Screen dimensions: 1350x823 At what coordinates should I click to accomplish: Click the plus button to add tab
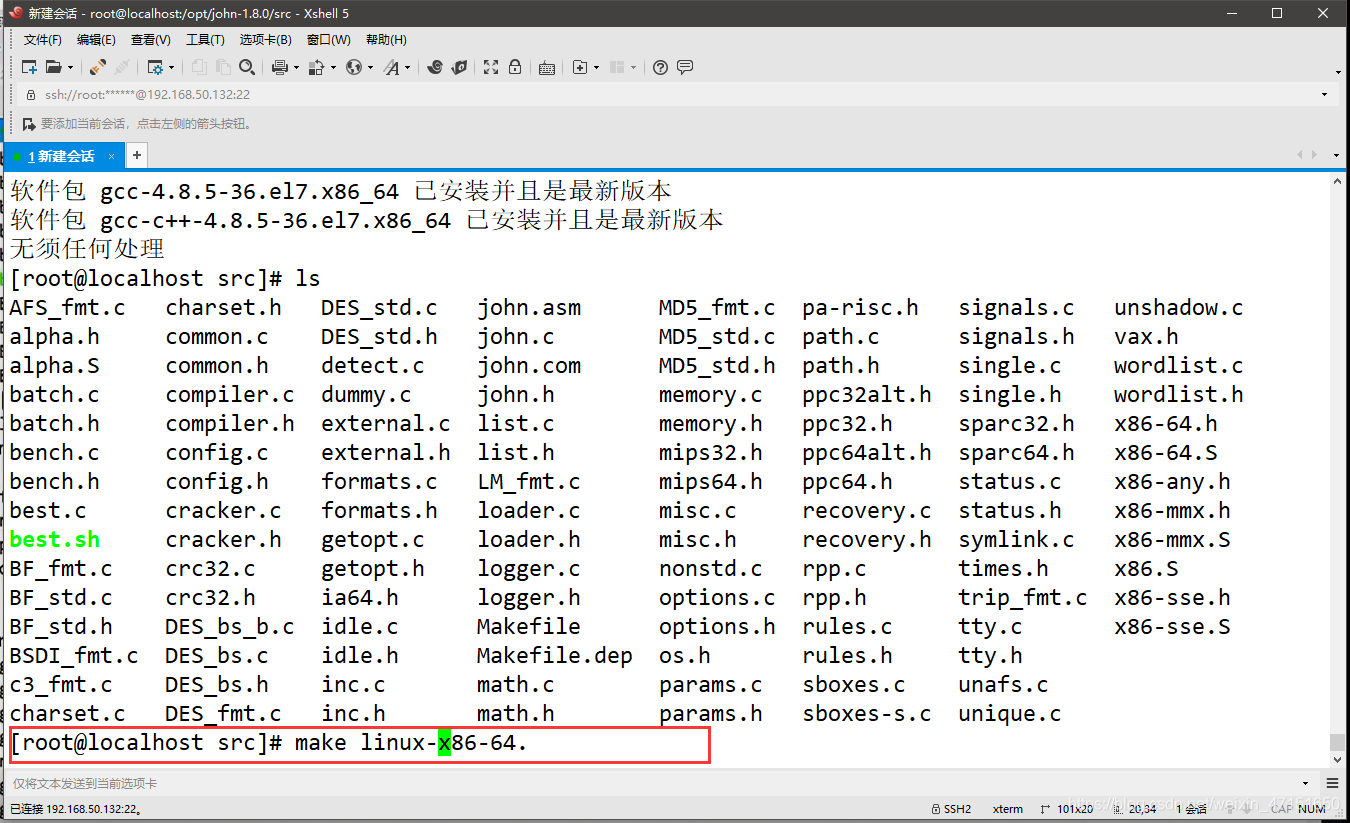tap(137, 155)
